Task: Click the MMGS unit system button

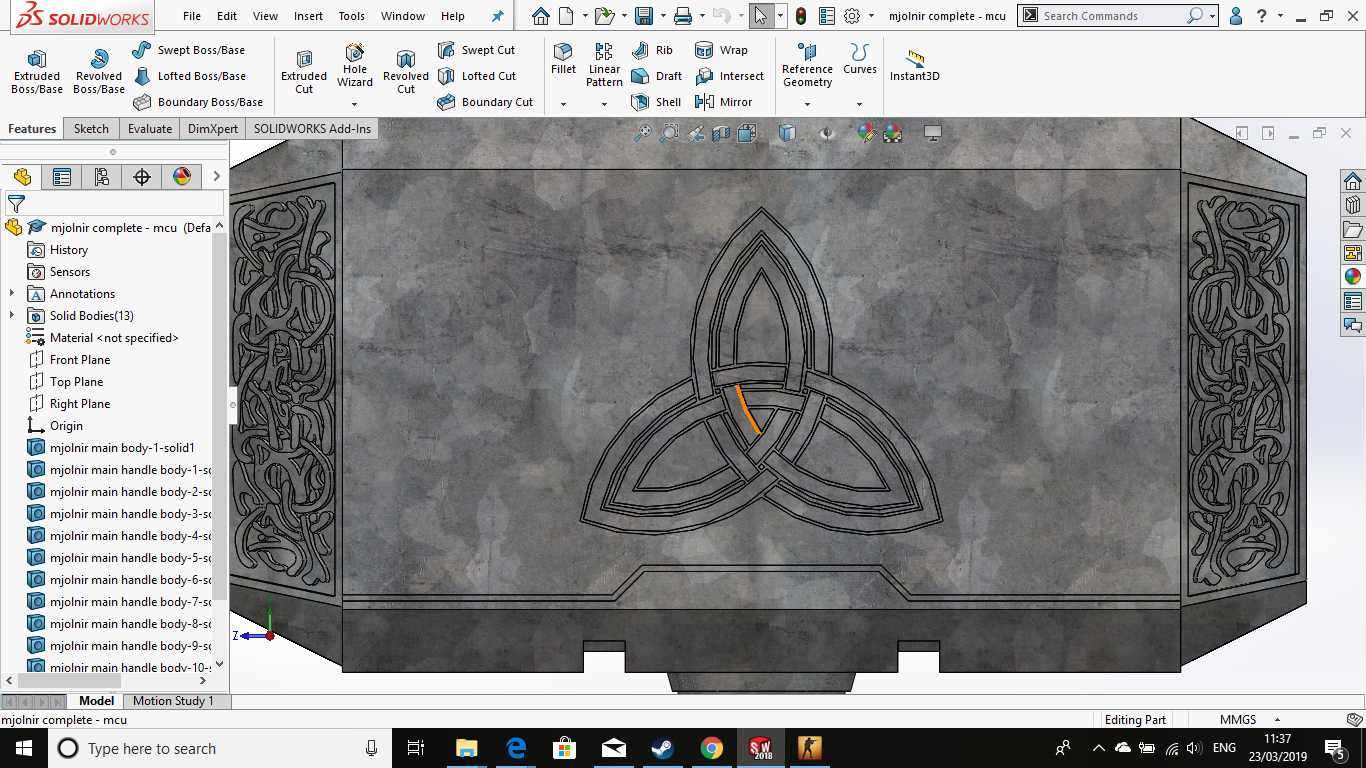Action: [1237, 720]
